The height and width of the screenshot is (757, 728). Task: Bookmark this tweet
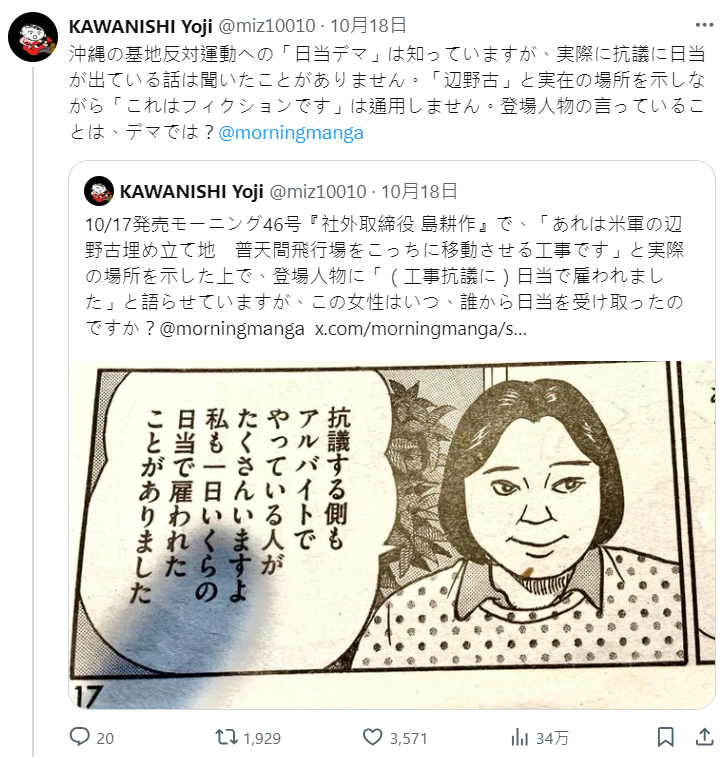665,737
